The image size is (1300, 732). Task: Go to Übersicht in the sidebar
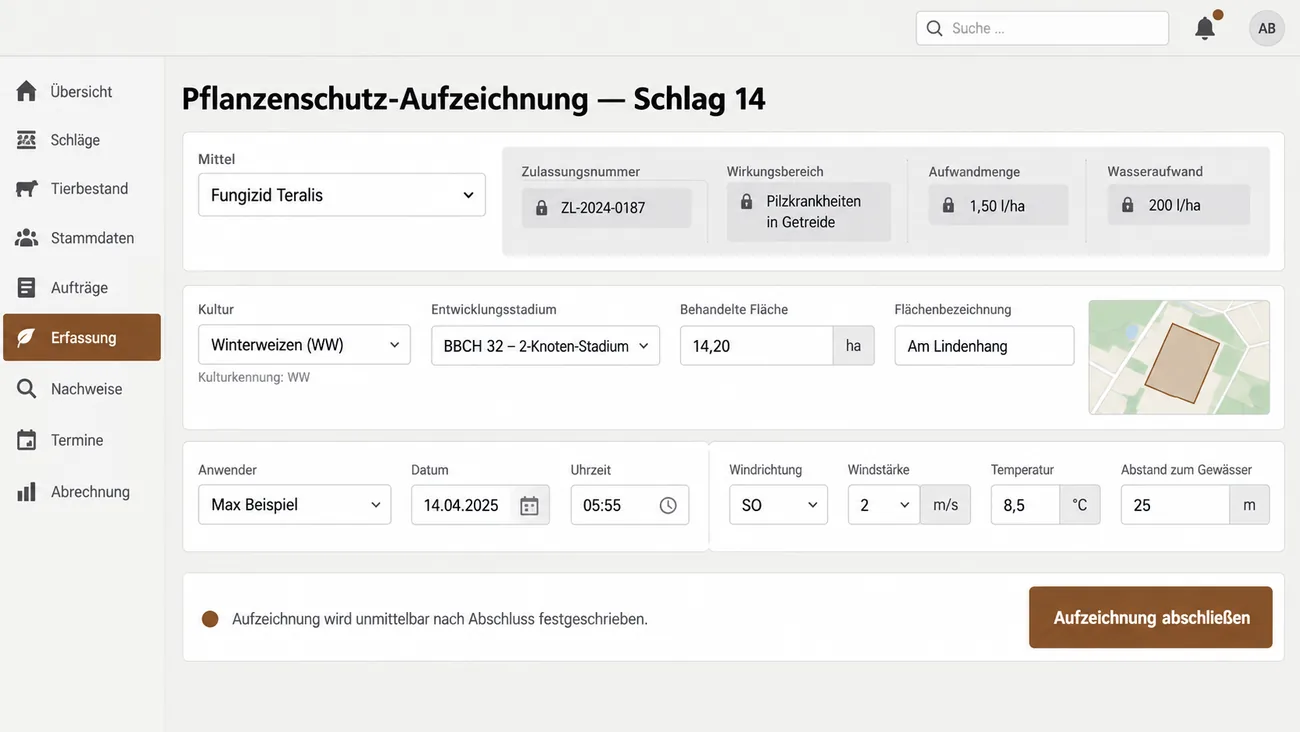click(82, 91)
